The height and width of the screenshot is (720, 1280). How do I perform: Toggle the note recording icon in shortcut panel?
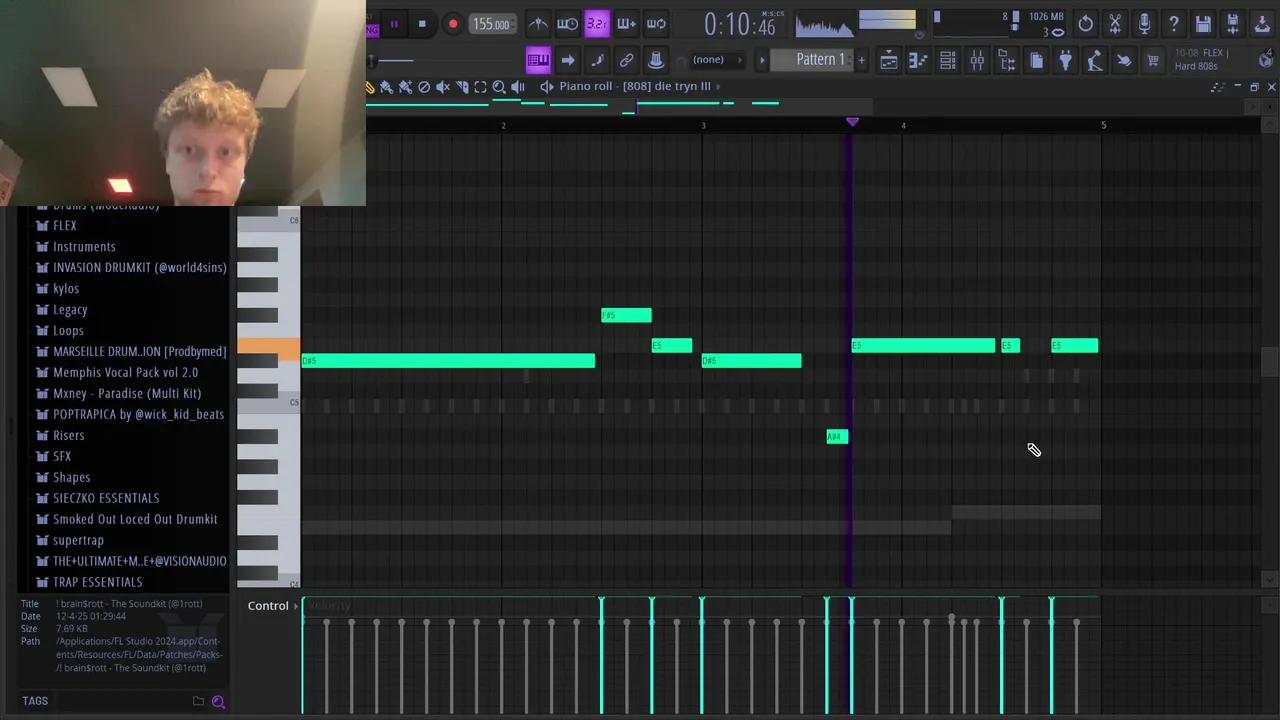[597, 60]
